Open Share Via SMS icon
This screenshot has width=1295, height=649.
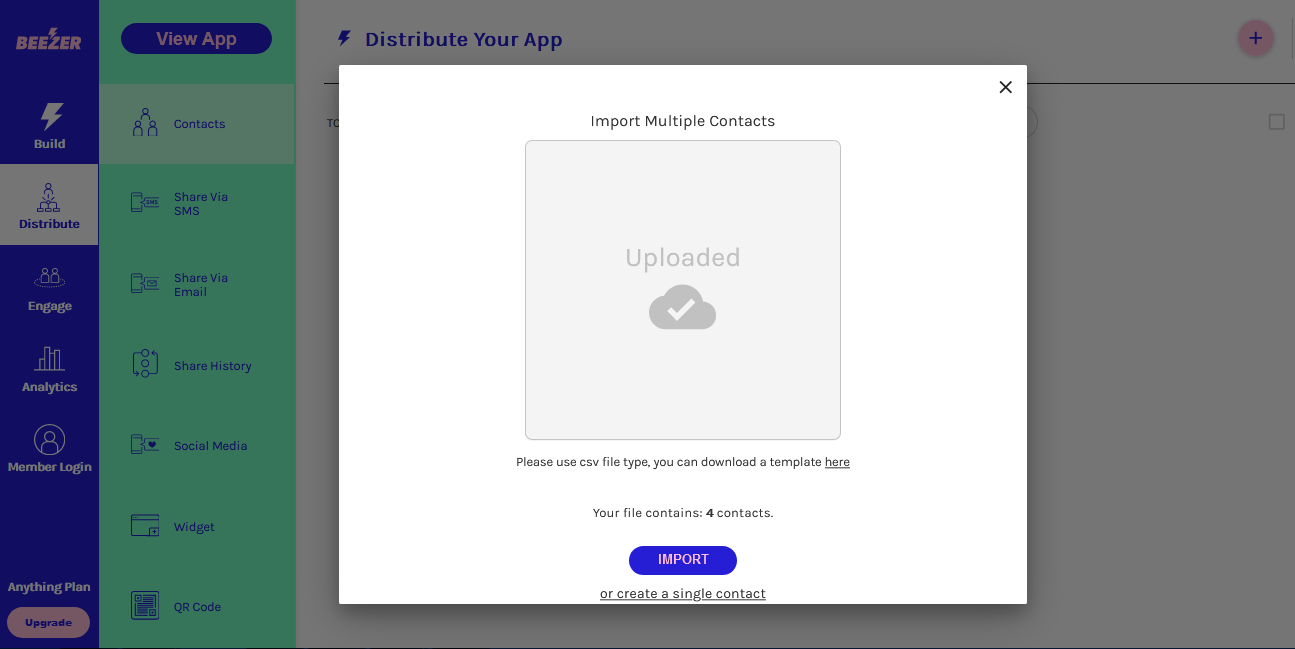(145, 203)
